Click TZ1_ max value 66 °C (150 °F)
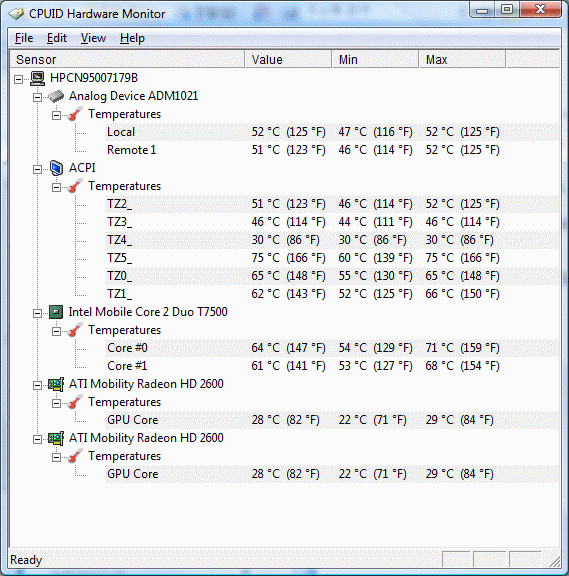The image size is (569, 576). pos(462,294)
